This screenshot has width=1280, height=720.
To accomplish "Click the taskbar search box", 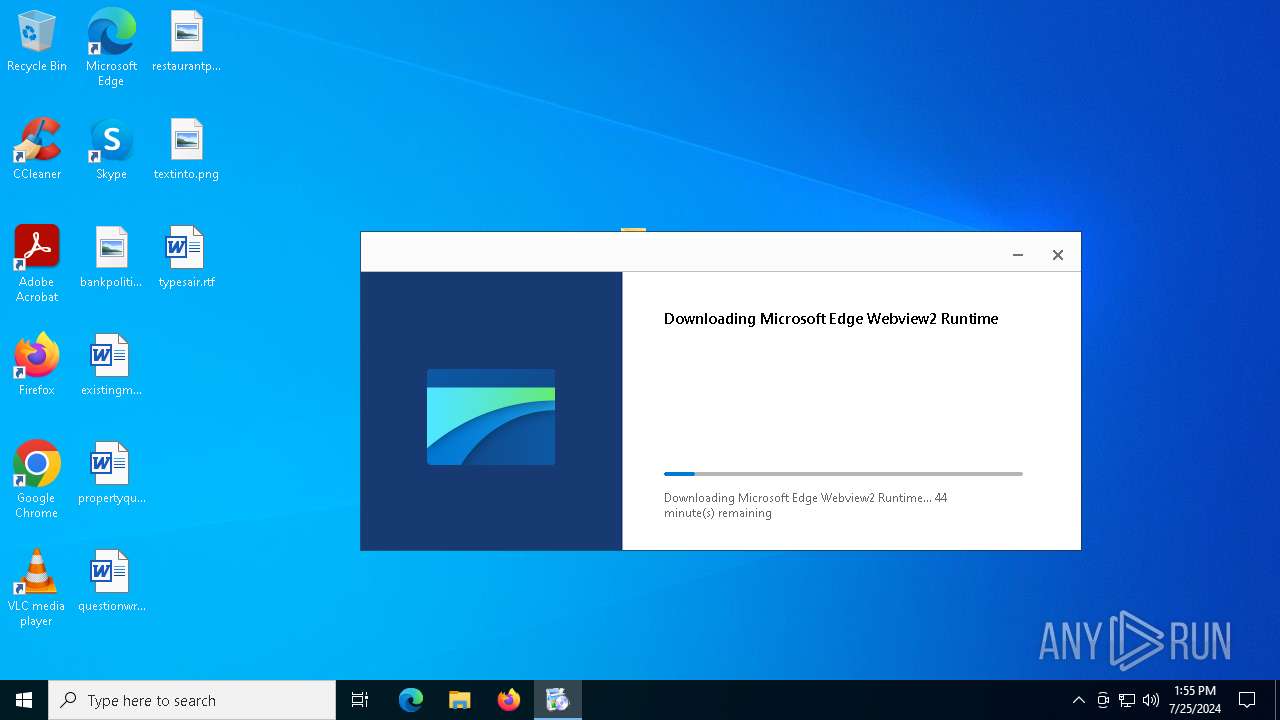I will point(192,700).
